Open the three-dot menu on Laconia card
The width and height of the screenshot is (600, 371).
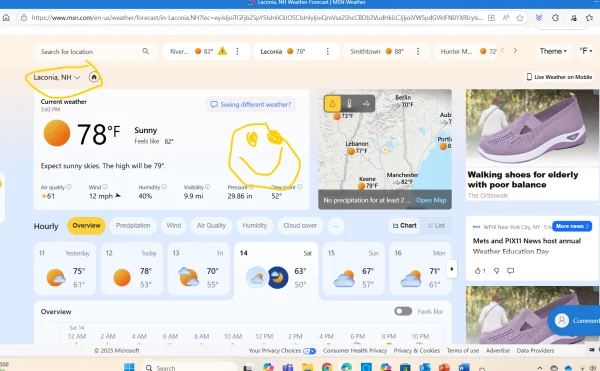(x=328, y=51)
